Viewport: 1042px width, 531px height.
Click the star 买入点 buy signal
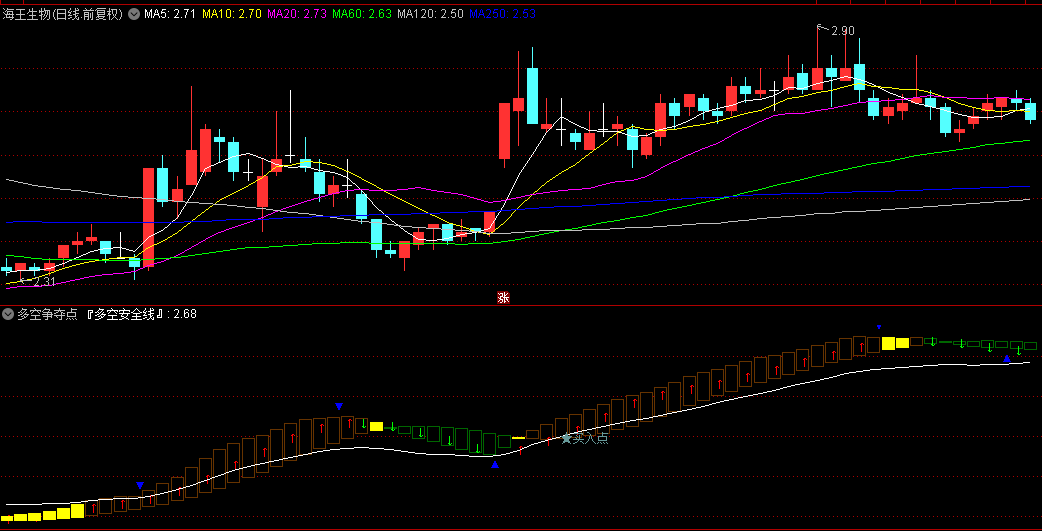click(x=585, y=438)
